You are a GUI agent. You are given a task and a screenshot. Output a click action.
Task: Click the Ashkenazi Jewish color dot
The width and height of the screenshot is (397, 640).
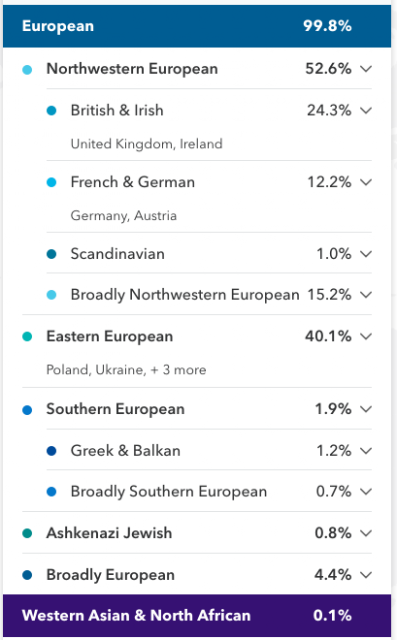tap(27, 533)
